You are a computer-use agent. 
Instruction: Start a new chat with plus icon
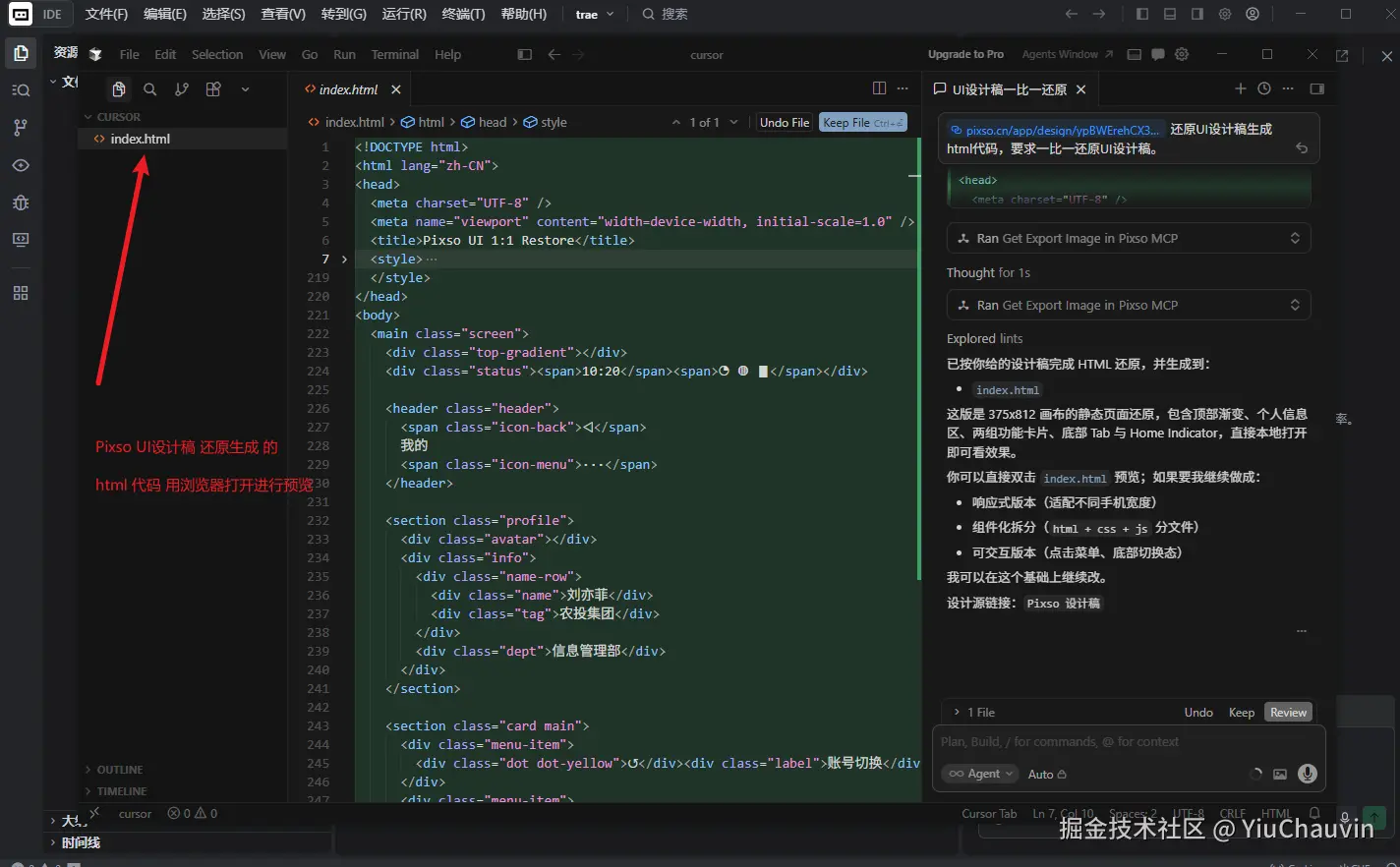(1240, 88)
